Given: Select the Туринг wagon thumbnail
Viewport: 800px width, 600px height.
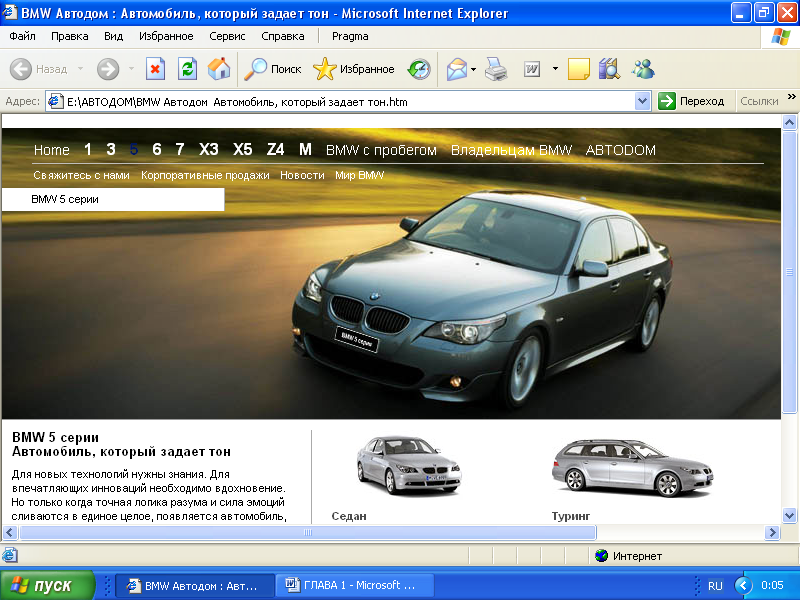Looking at the screenshot, I should 632,468.
